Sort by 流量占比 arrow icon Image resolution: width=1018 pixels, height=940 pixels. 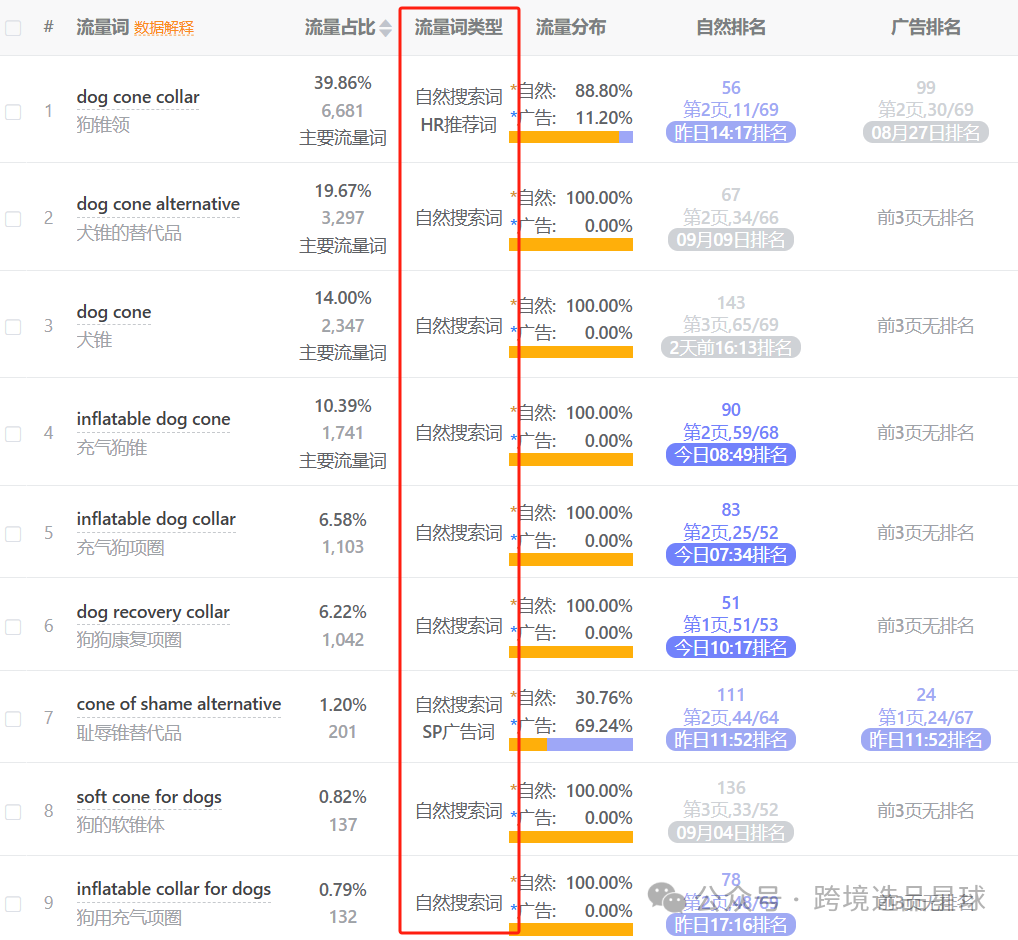coord(386,28)
